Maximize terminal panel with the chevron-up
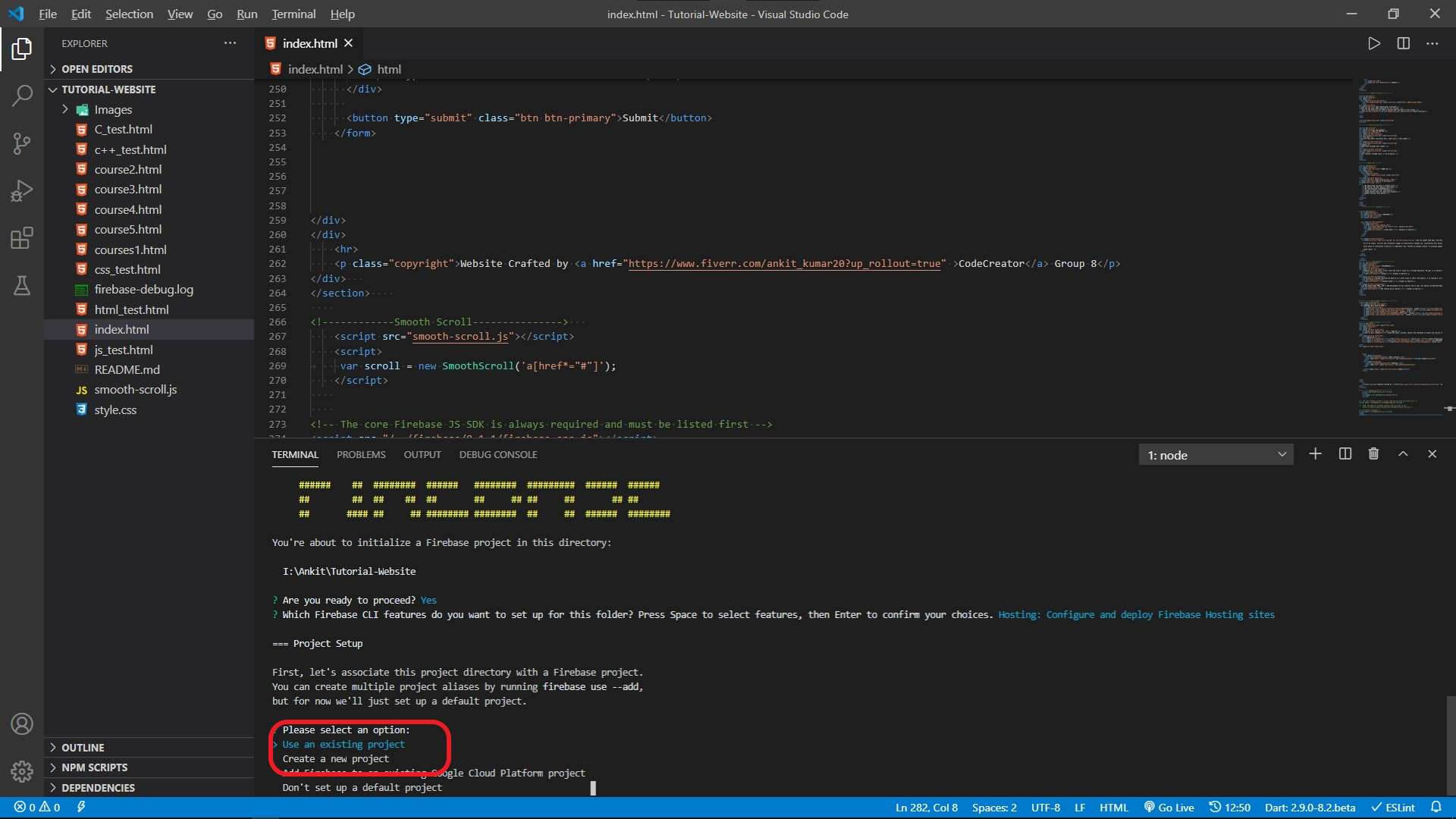Image resolution: width=1456 pixels, height=819 pixels. click(x=1403, y=454)
